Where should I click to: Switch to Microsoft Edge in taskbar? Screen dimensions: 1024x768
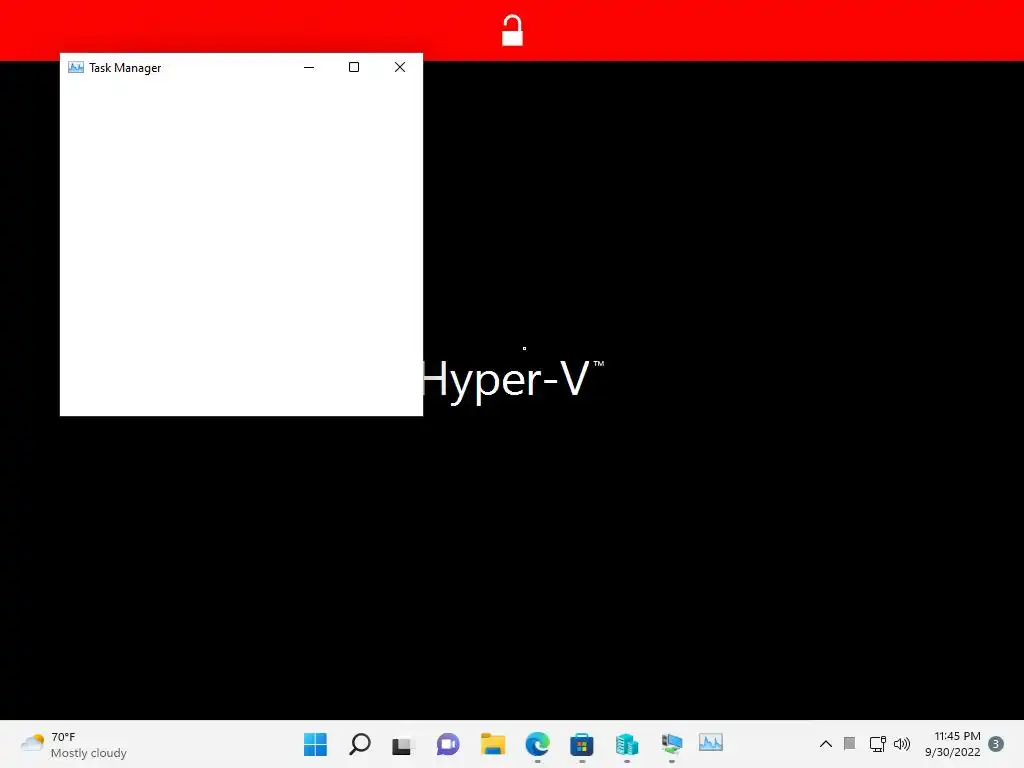pos(537,744)
